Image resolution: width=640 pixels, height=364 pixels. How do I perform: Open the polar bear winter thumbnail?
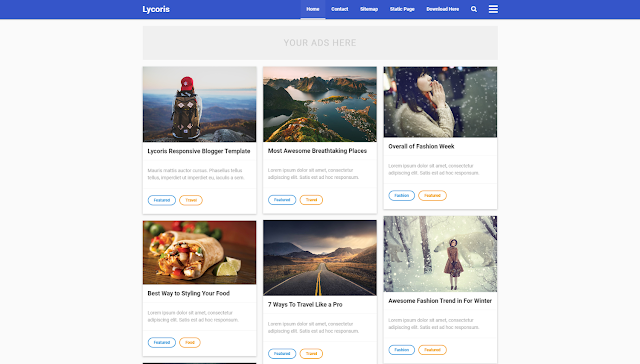pyautogui.click(x=440, y=254)
